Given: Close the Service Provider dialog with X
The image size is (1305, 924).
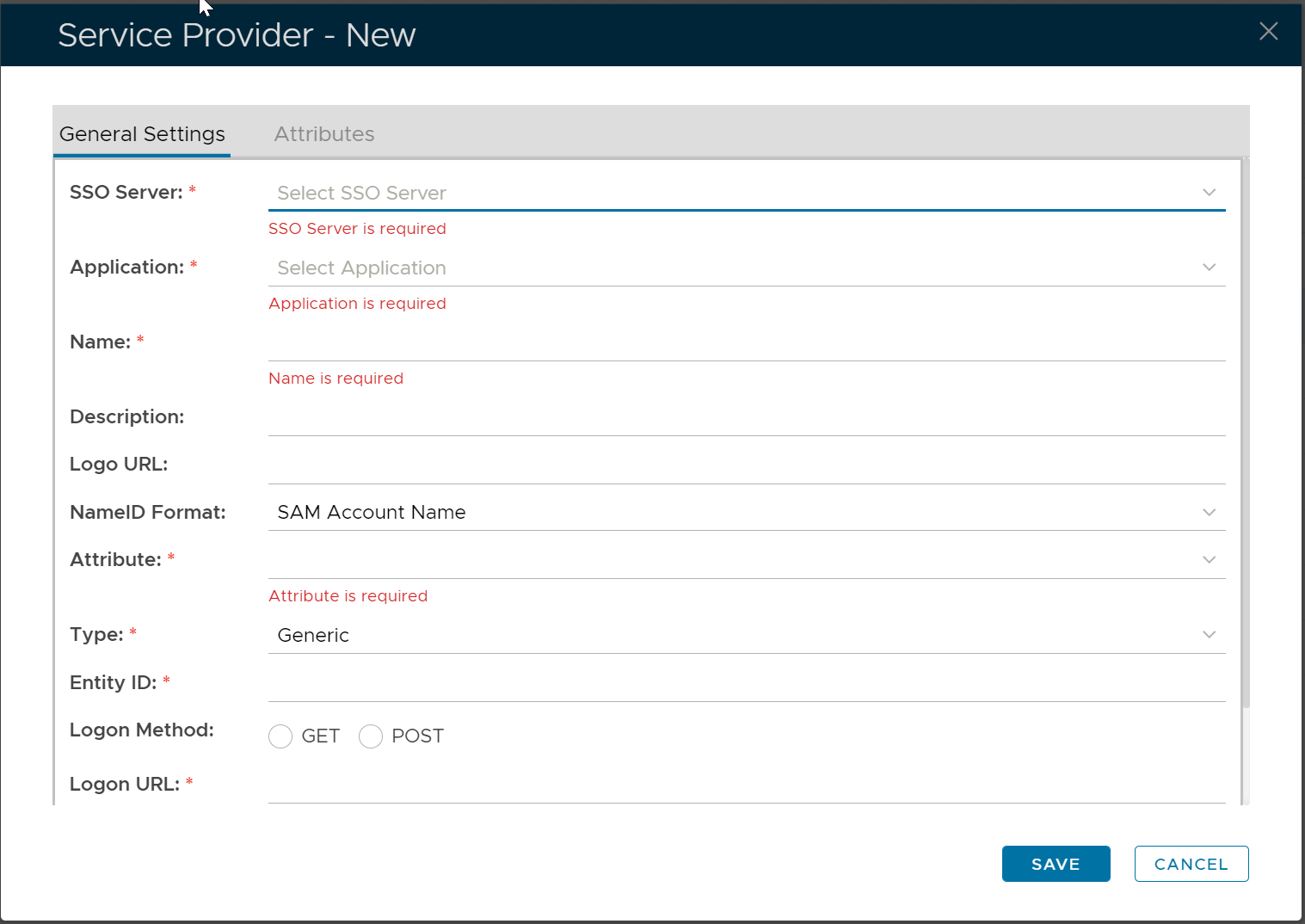Looking at the screenshot, I should [1268, 32].
